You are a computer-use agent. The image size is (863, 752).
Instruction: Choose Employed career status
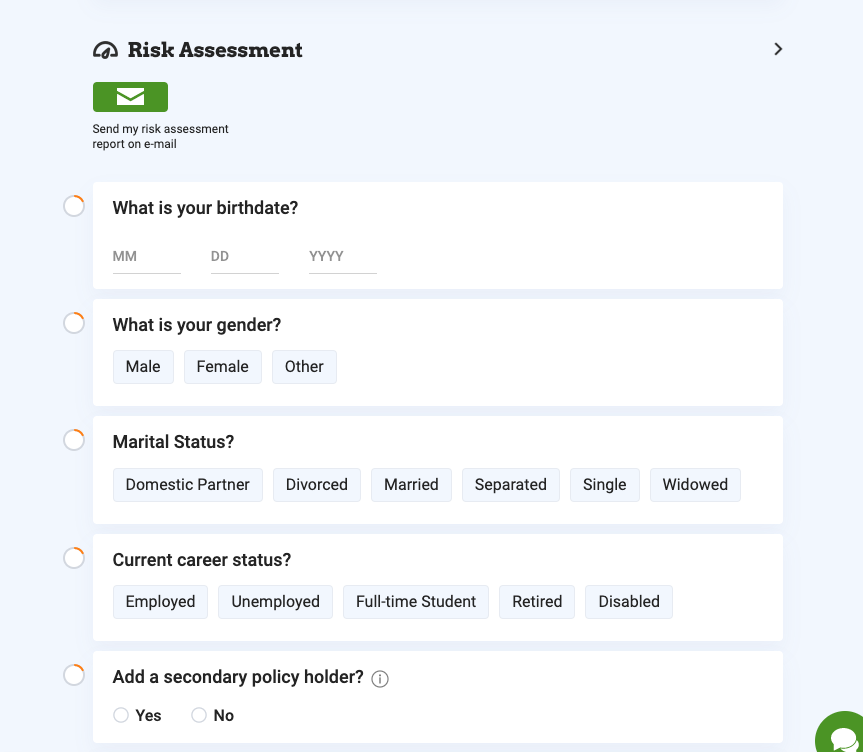point(160,601)
